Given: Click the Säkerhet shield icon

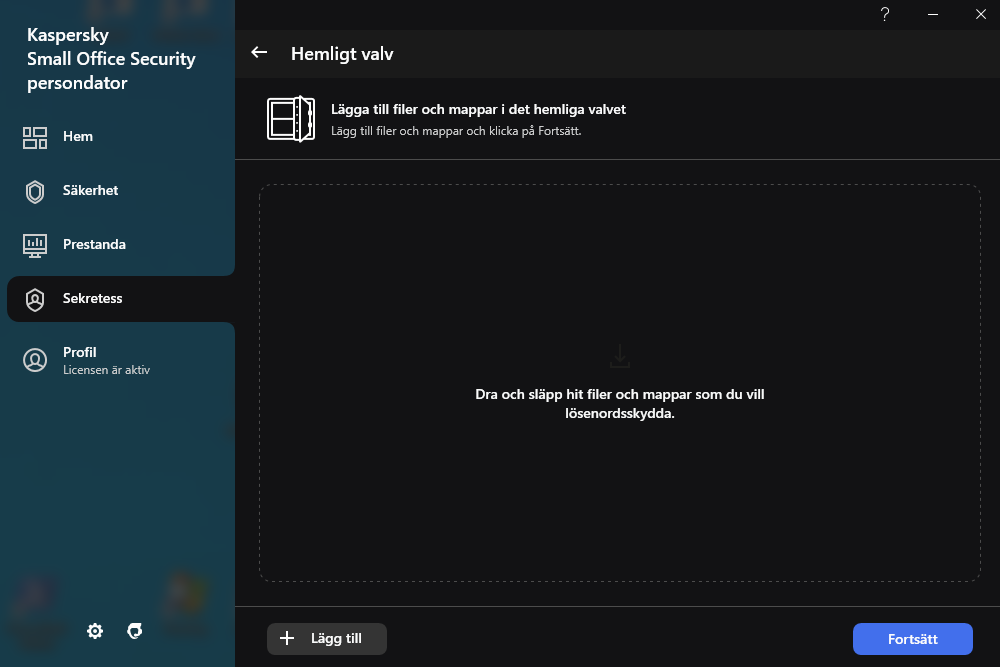Looking at the screenshot, I should click(x=35, y=191).
